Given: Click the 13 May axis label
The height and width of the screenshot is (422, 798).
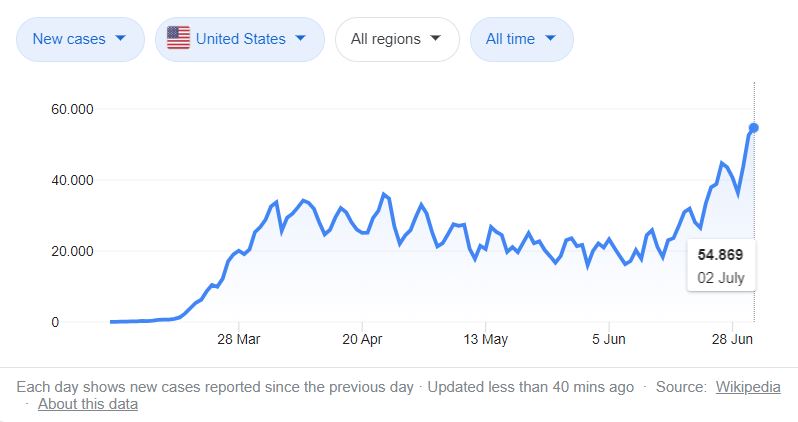Looking at the screenshot, I should tap(484, 338).
